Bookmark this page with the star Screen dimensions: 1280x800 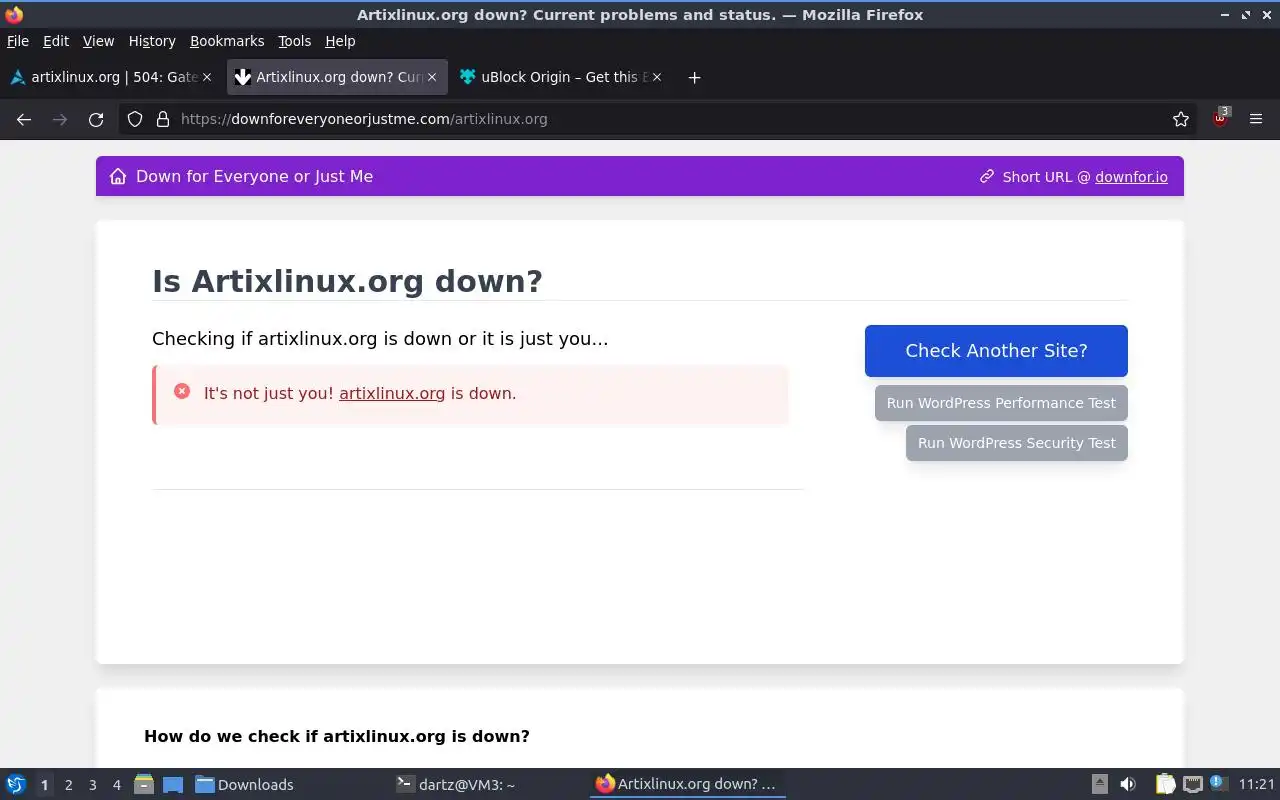point(1181,119)
